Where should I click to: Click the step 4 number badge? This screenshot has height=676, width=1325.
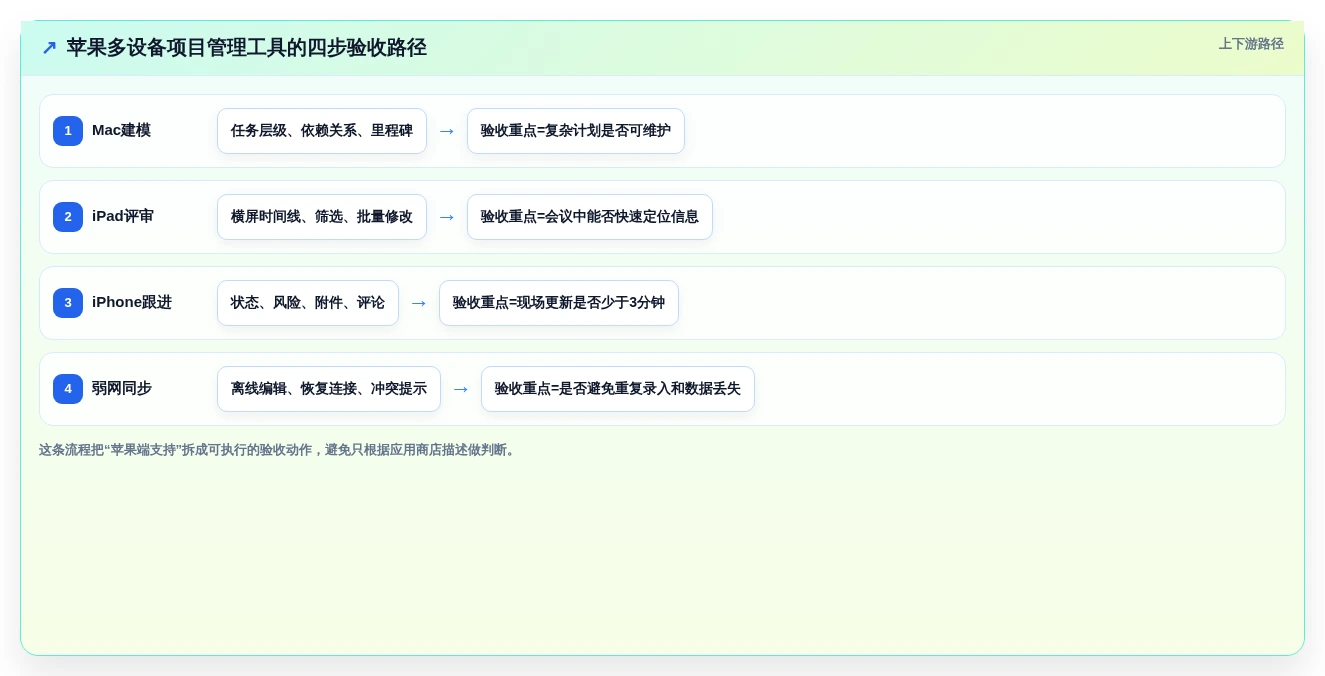tap(68, 389)
